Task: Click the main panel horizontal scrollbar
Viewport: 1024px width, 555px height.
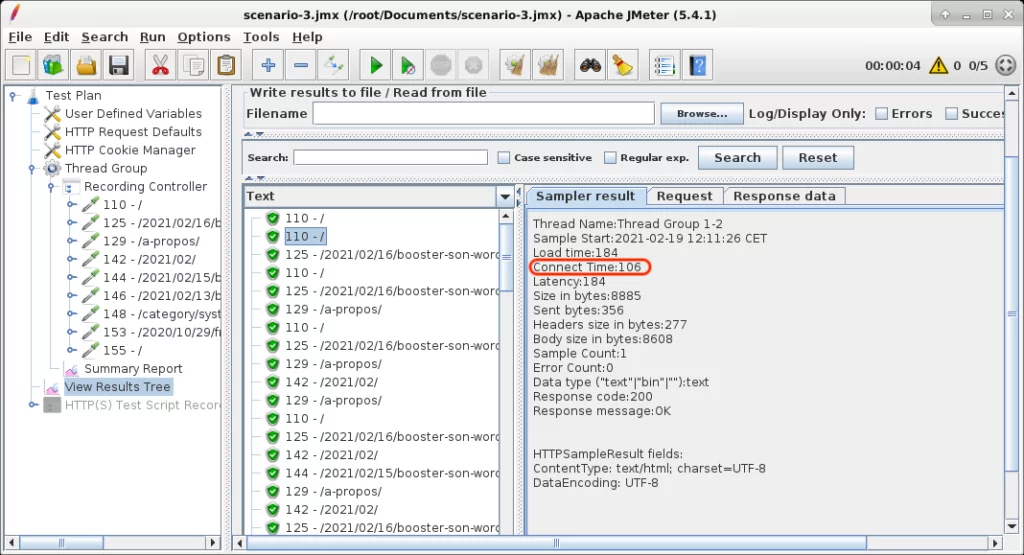Action: [x=556, y=543]
